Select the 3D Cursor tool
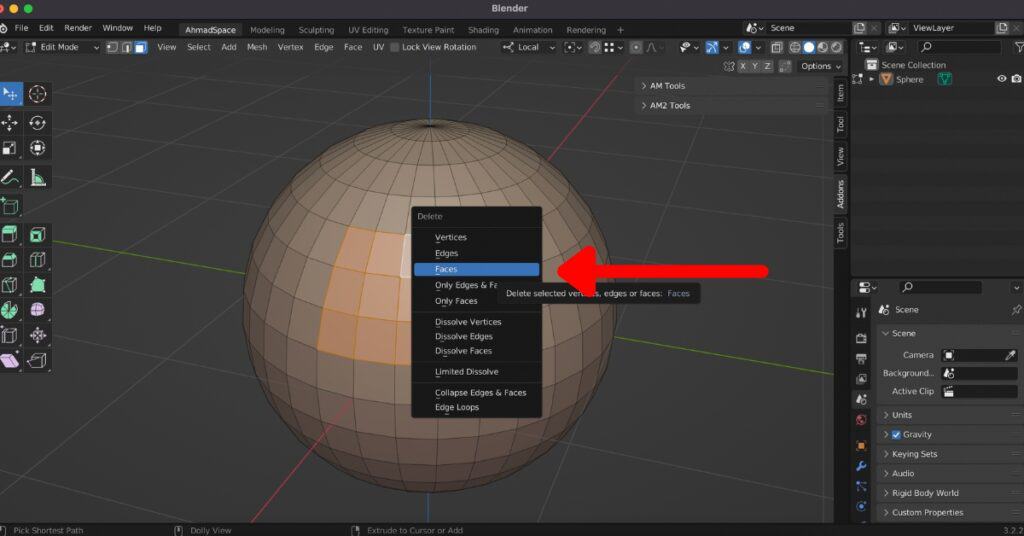The image size is (1024, 536). point(37,94)
